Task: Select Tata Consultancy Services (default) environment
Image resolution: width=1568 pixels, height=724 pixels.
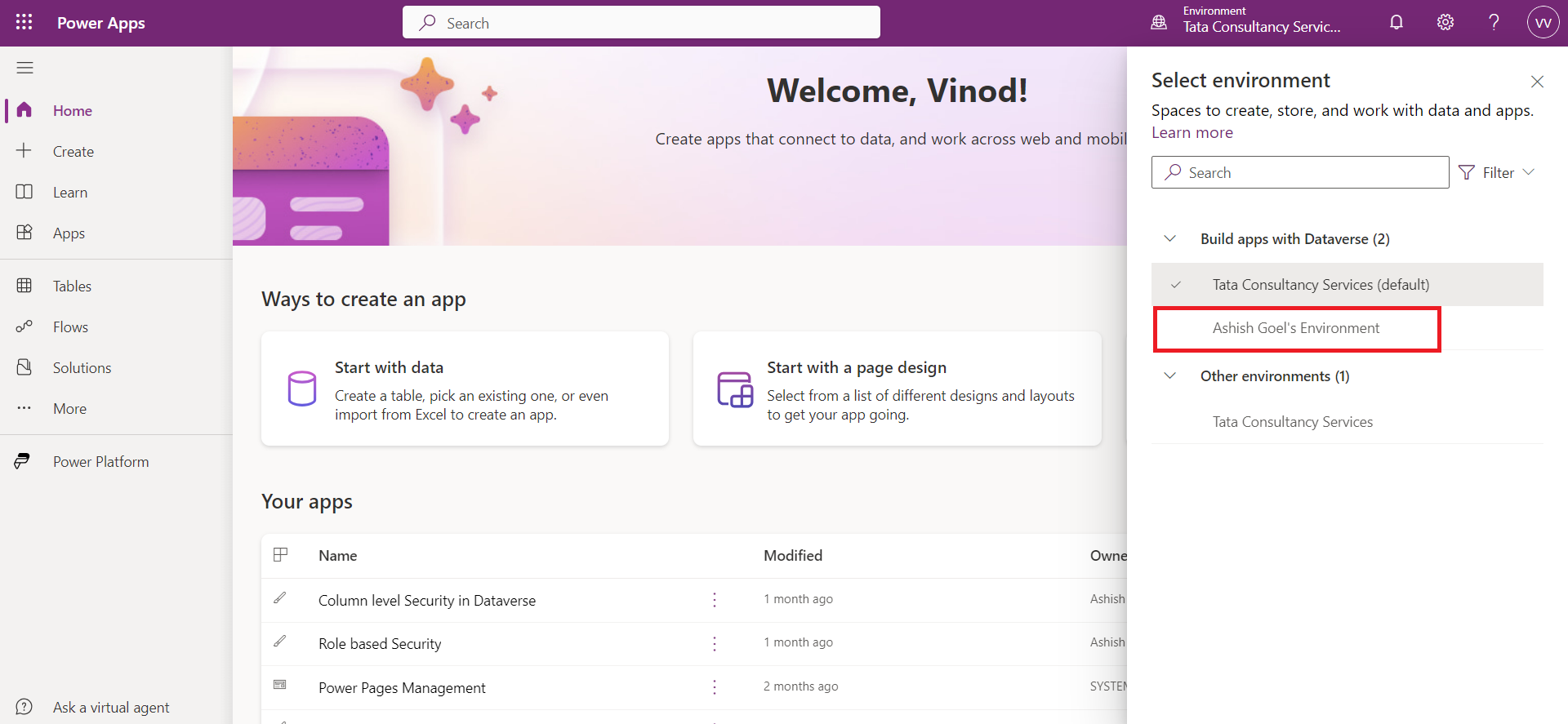Action: tap(1320, 285)
